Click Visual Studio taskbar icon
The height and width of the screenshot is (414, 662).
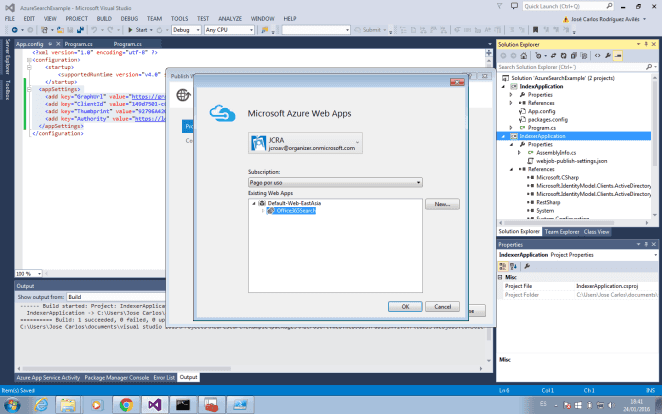[x=155, y=405]
